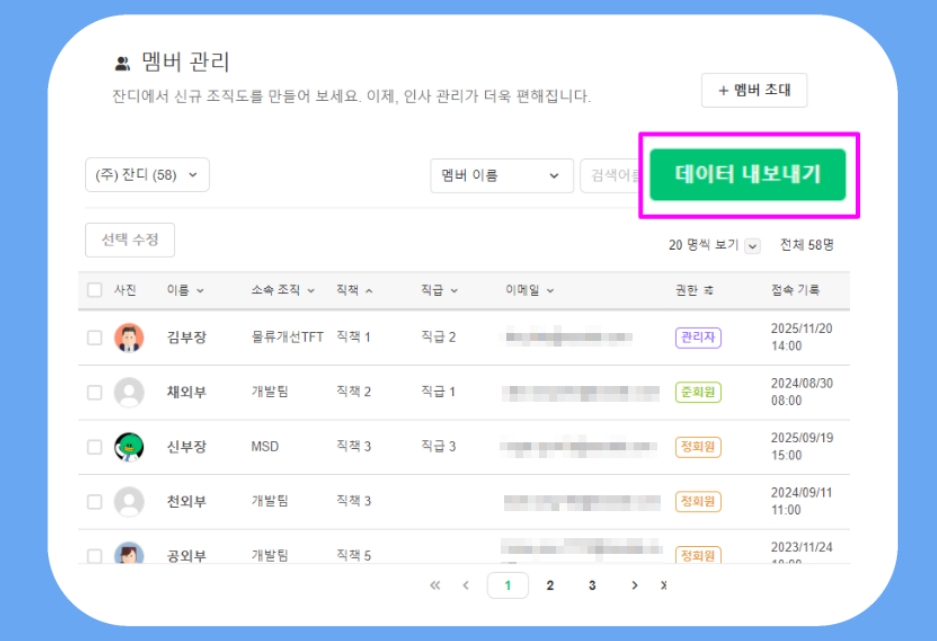Open the (주) 잔디 (58) organization dropdown
937x641 pixels.
[147, 175]
